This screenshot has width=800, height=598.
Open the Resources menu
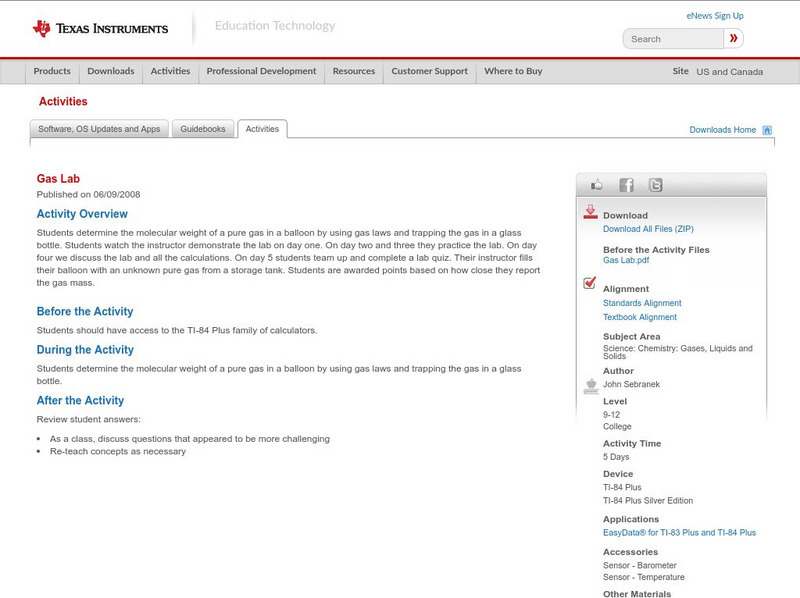point(354,71)
